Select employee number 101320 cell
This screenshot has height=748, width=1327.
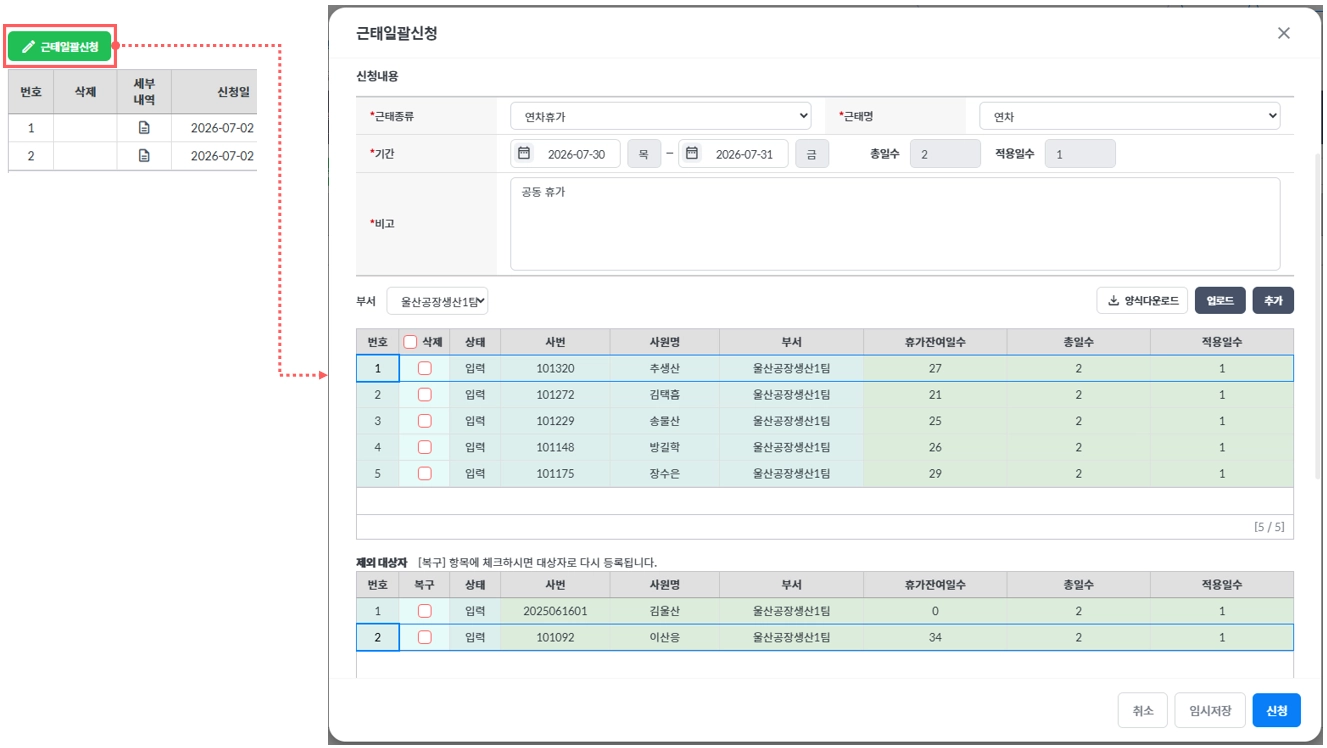555,368
